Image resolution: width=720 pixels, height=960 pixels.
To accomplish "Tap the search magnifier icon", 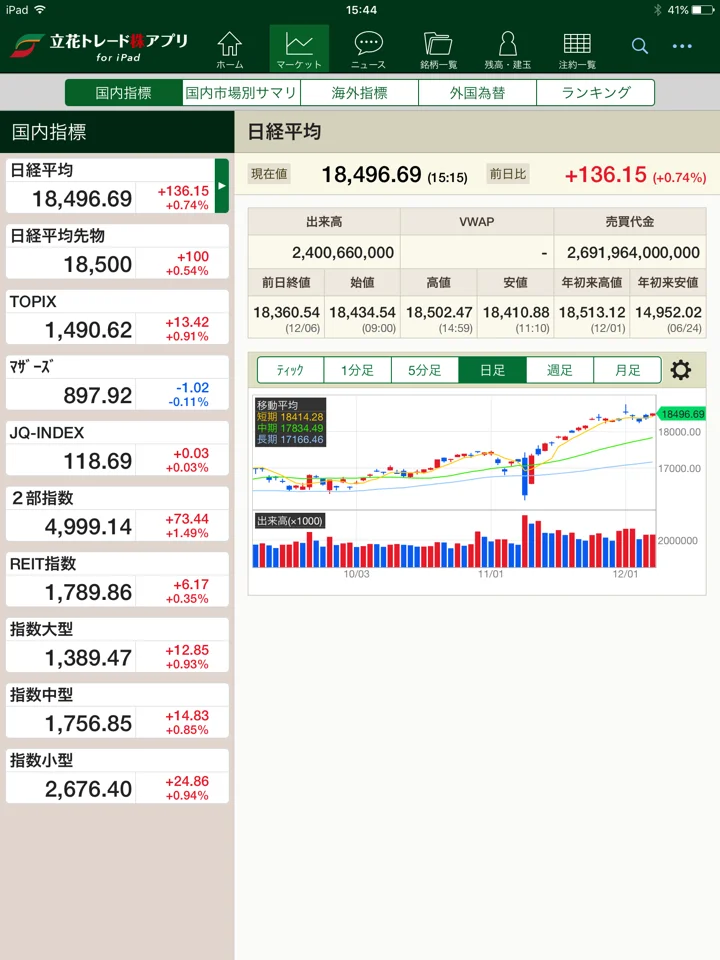I will pyautogui.click(x=640, y=46).
